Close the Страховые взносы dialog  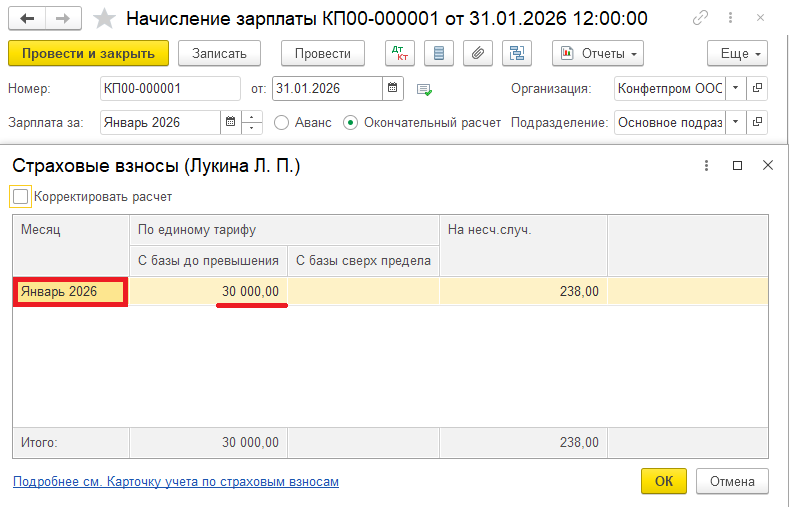click(768, 165)
